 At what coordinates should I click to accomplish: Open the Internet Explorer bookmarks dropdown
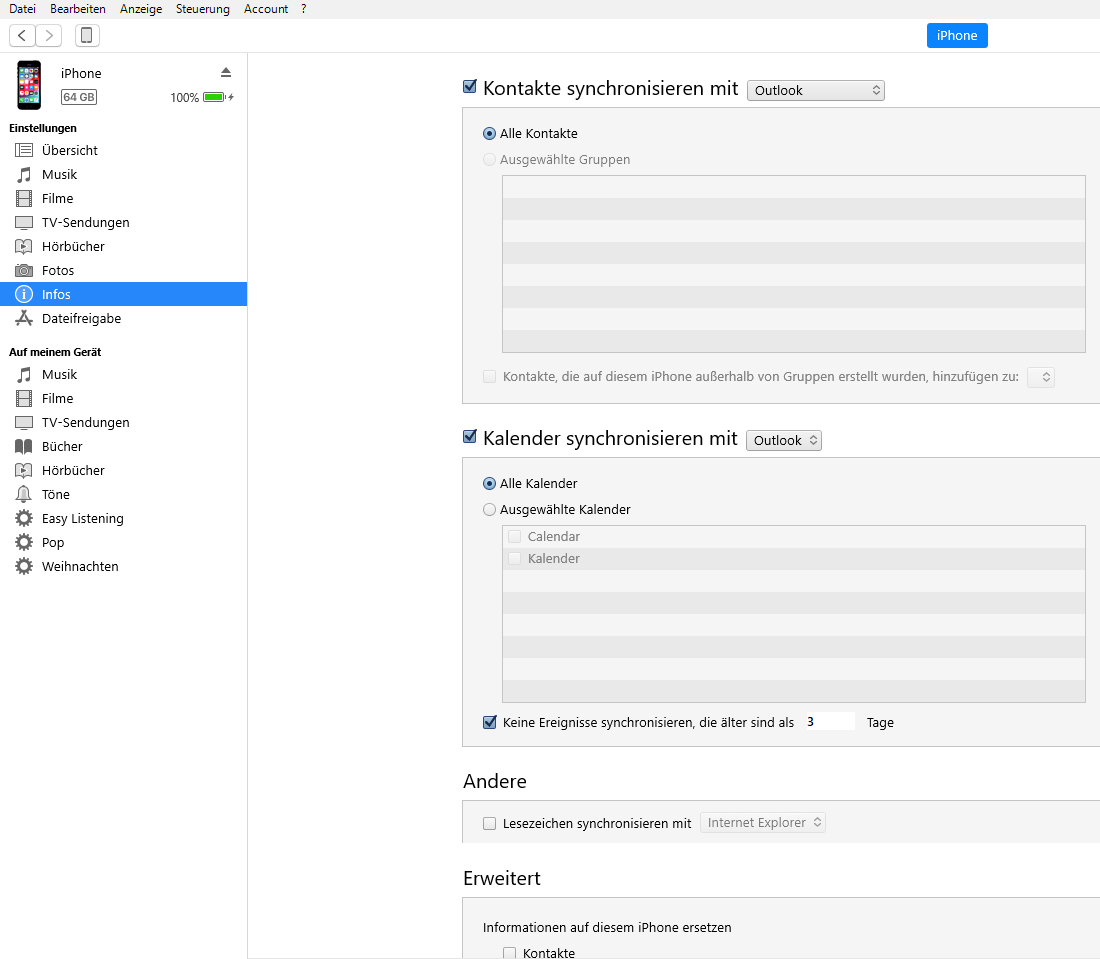click(x=763, y=823)
